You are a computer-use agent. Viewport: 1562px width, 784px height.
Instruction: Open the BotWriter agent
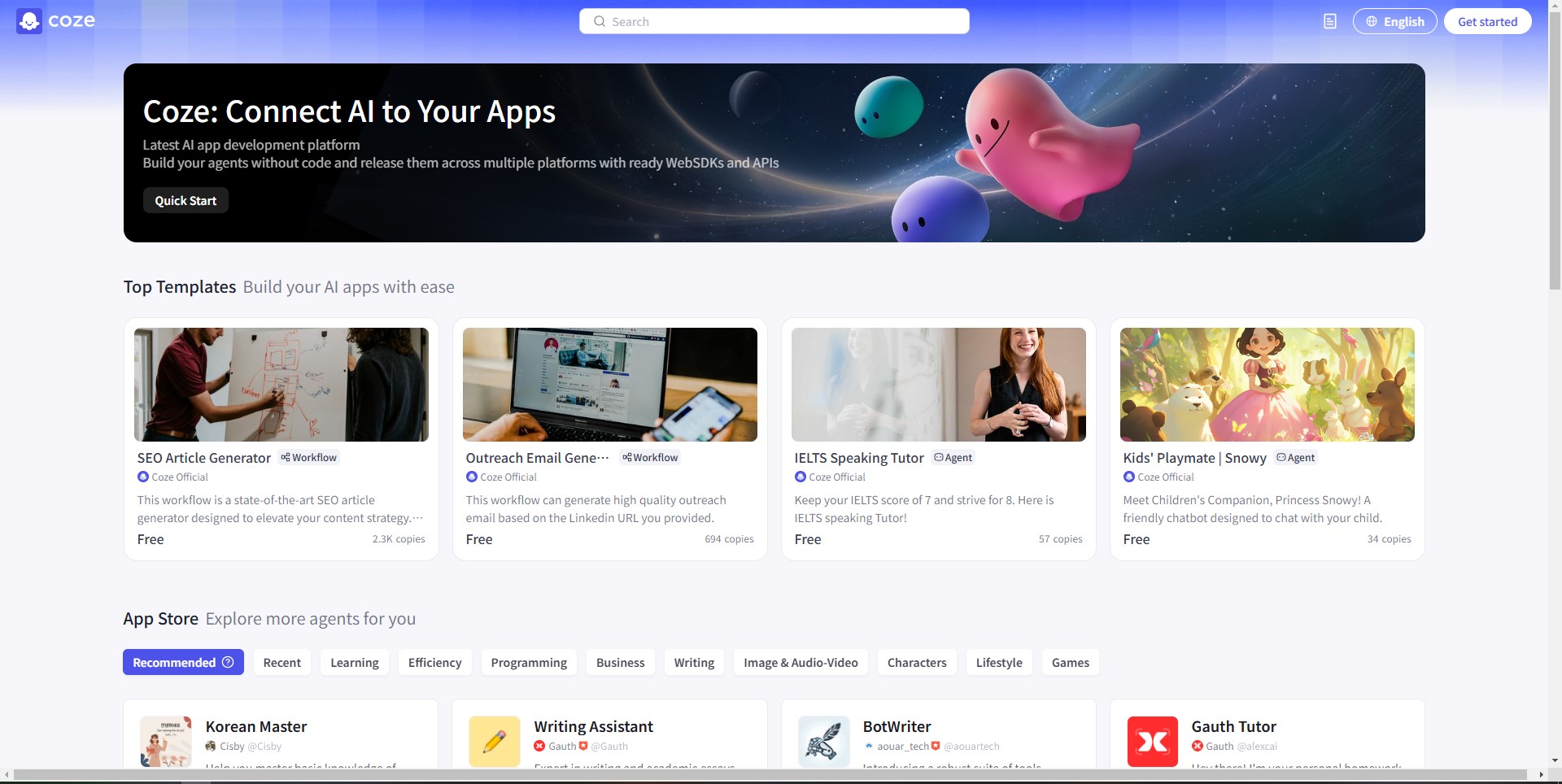click(x=897, y=726)
